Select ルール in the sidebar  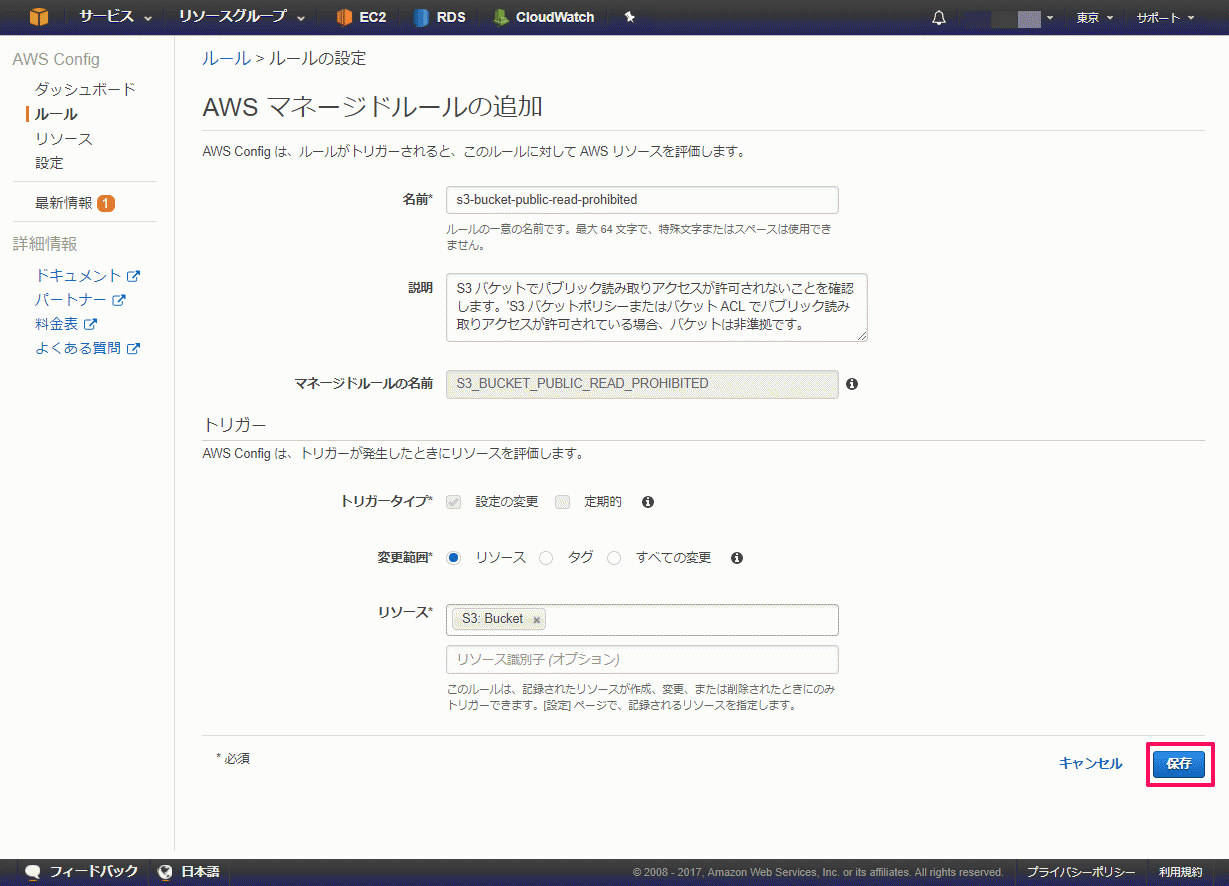56,114
